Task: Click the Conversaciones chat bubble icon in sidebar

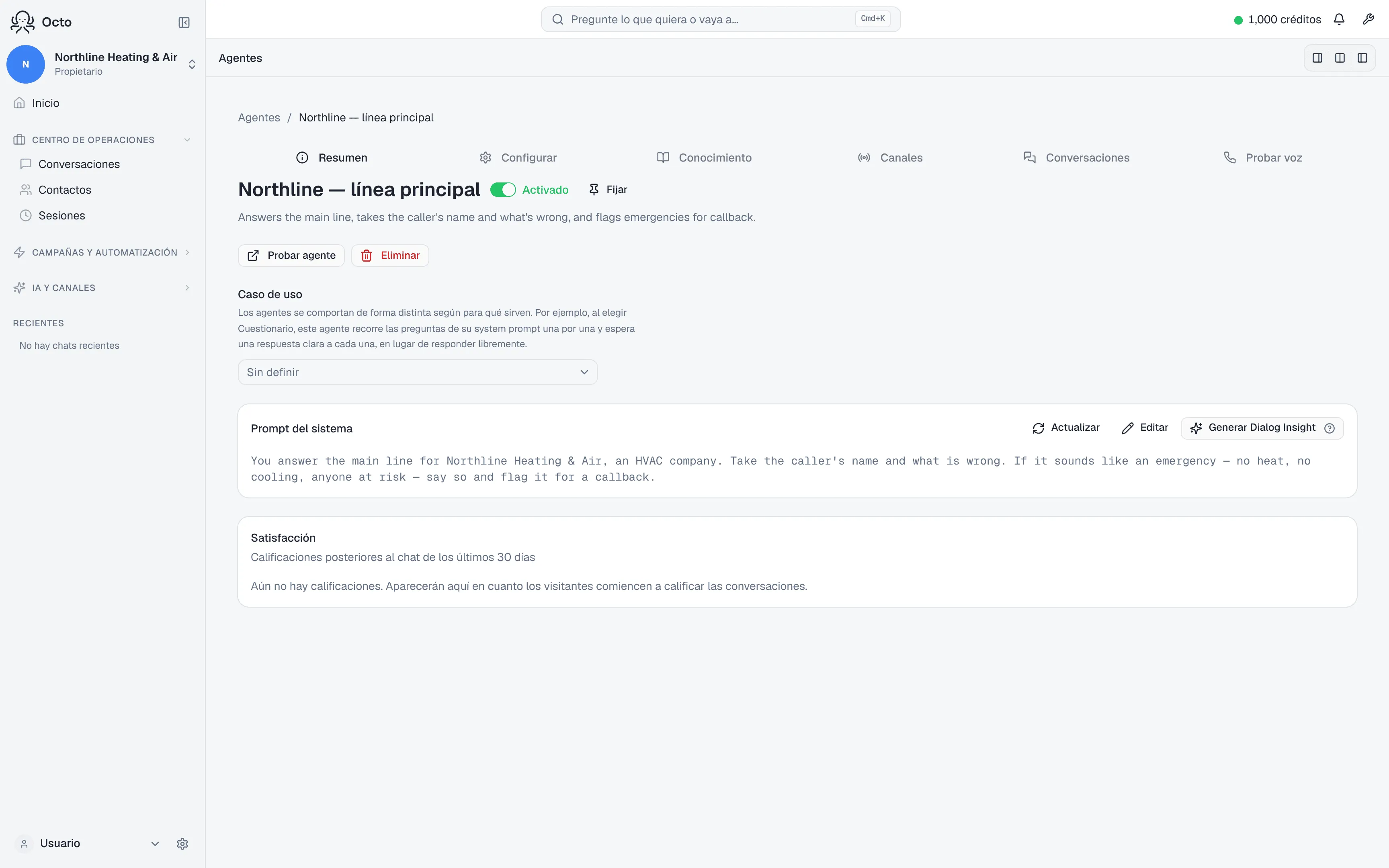Action: (x=25, y=164)
